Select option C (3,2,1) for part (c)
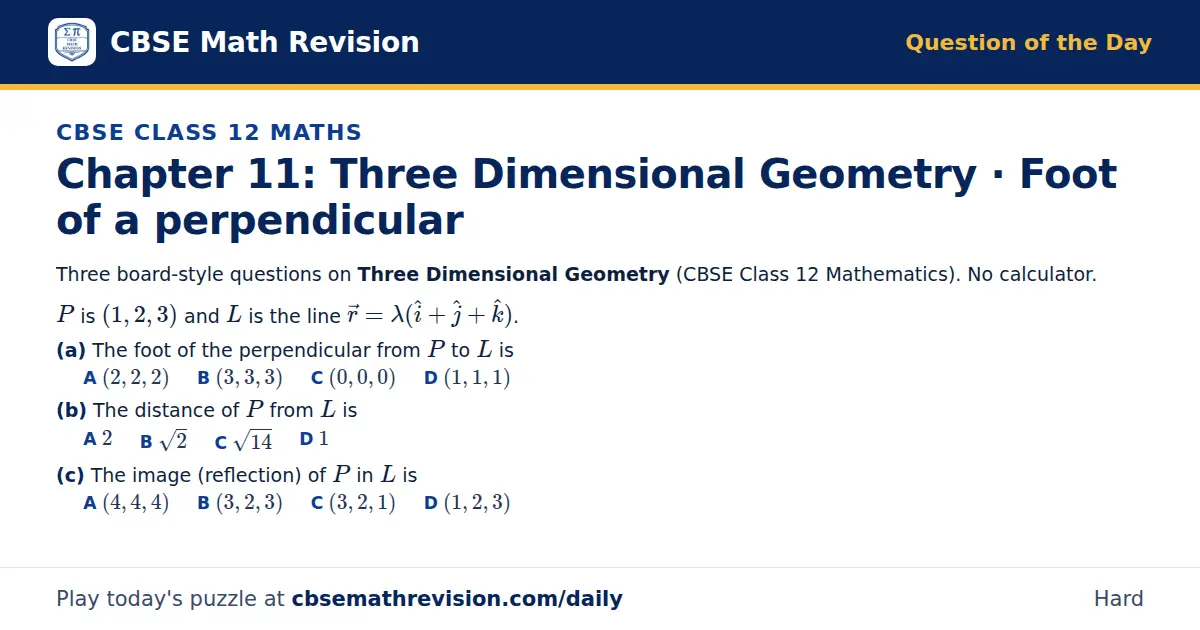Screen dimensions: 1200x630 tap(353, 503)
